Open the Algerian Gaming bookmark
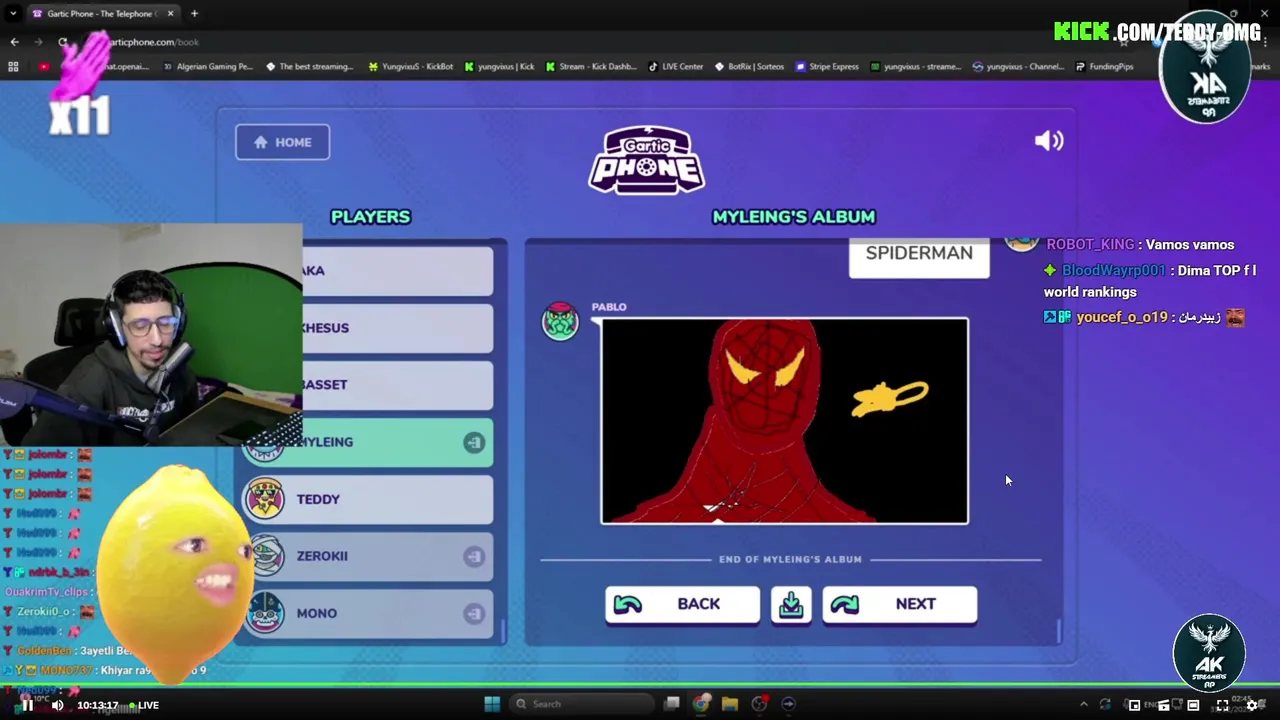1280x720 pixels. [208, 67]
